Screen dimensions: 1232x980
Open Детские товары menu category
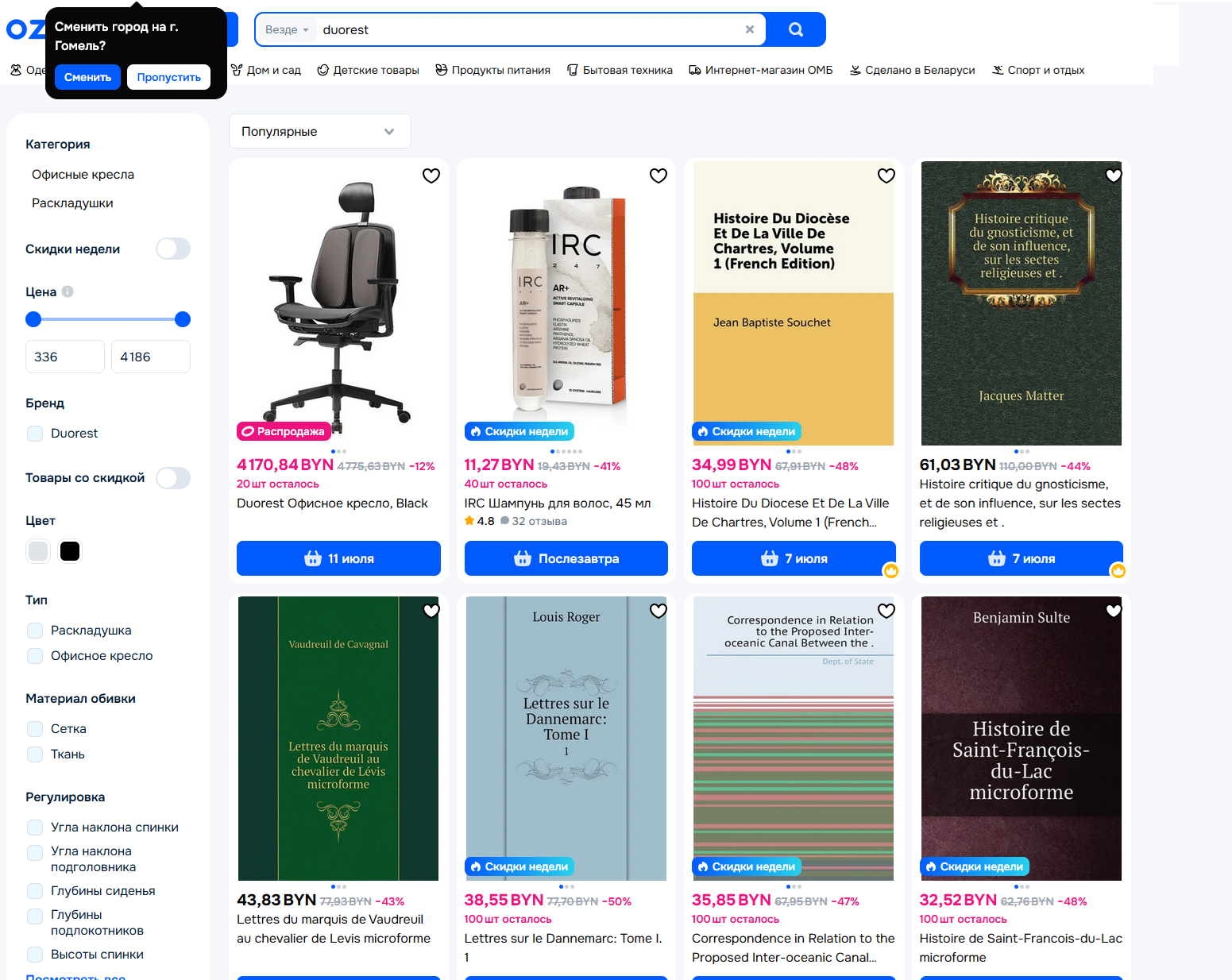(x=368, y=70)
